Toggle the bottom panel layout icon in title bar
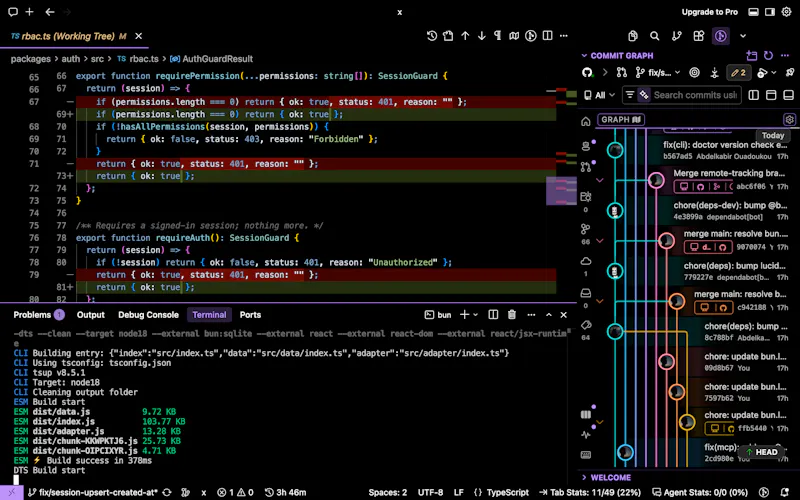800x500 pixels. [753, 12]
